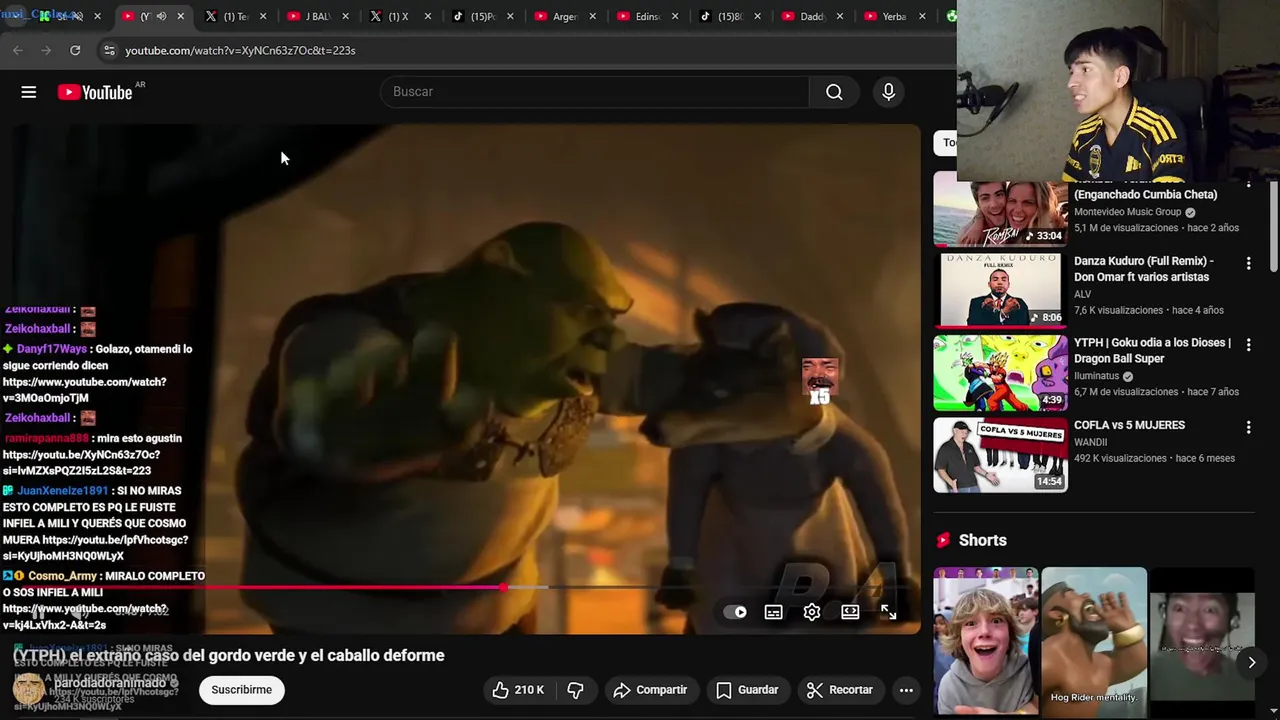The height and width of the screenshot is (720, 1280).
Task: Toggle subtitles in the video player
Action: click(774, 612)
